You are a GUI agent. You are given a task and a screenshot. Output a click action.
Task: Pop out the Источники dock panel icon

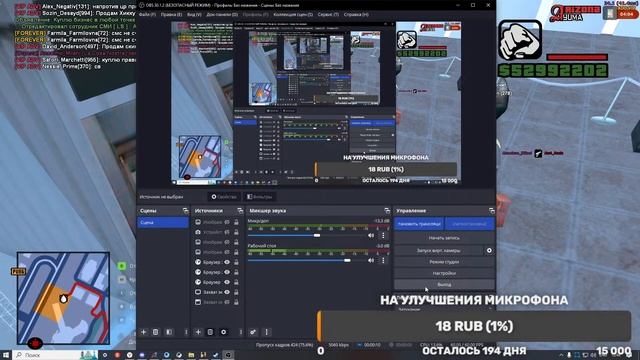point(240,211)
